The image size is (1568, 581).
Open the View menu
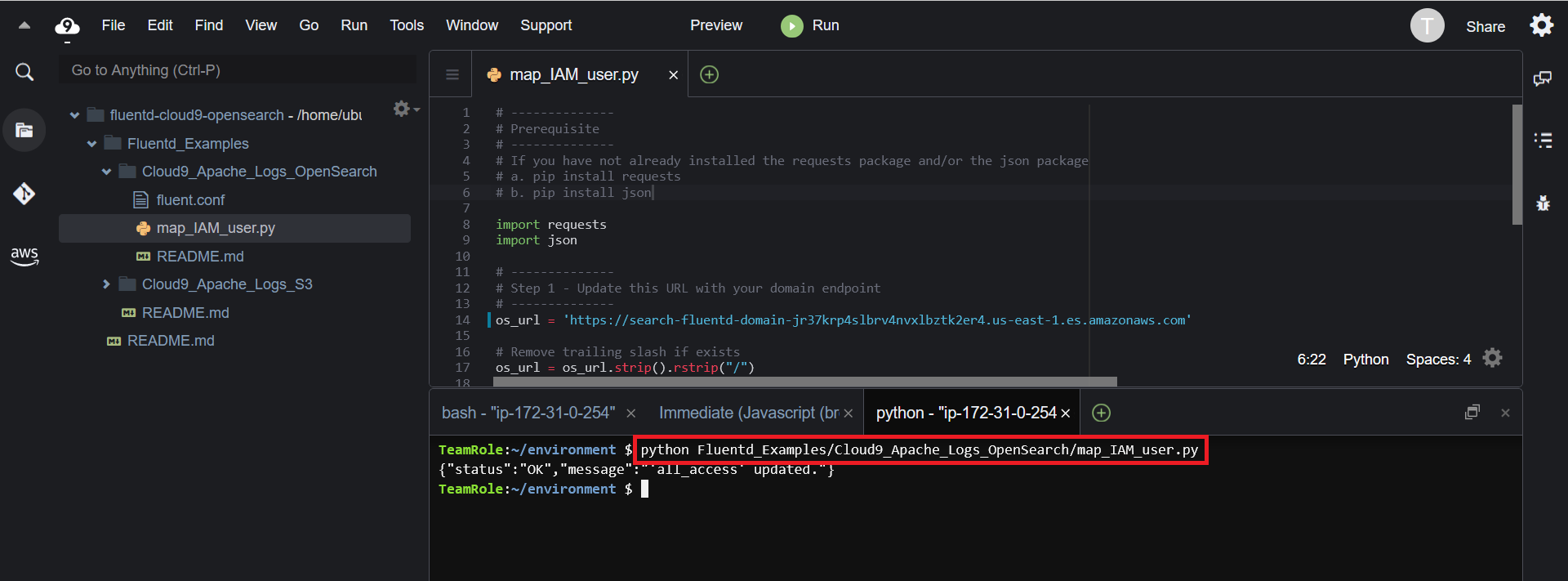(261, 25)
